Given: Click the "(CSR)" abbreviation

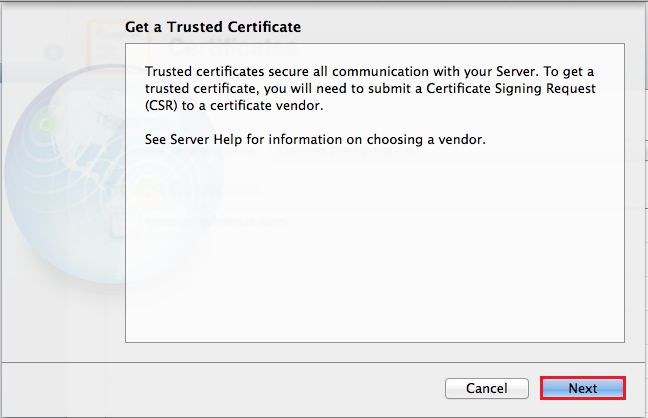Looking at the screenshot, I should point(165,106).
